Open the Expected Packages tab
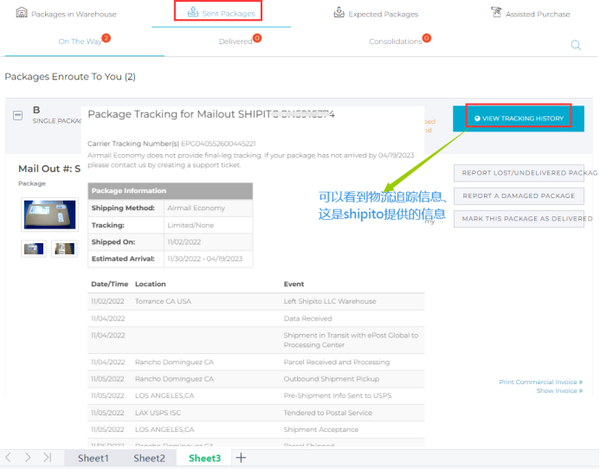600x469 pixels. [x=375, y=14]
